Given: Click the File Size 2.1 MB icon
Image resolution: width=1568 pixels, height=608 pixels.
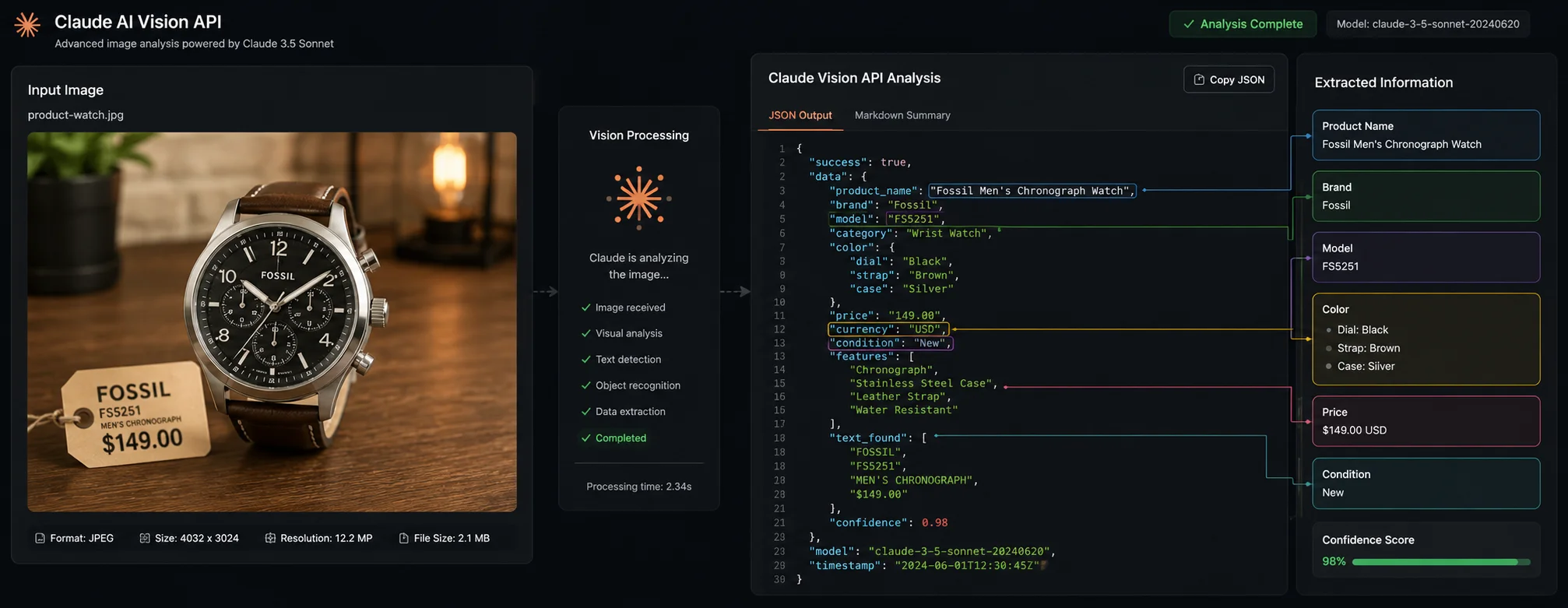Looking at the screenshot, I should pos(403,538).
